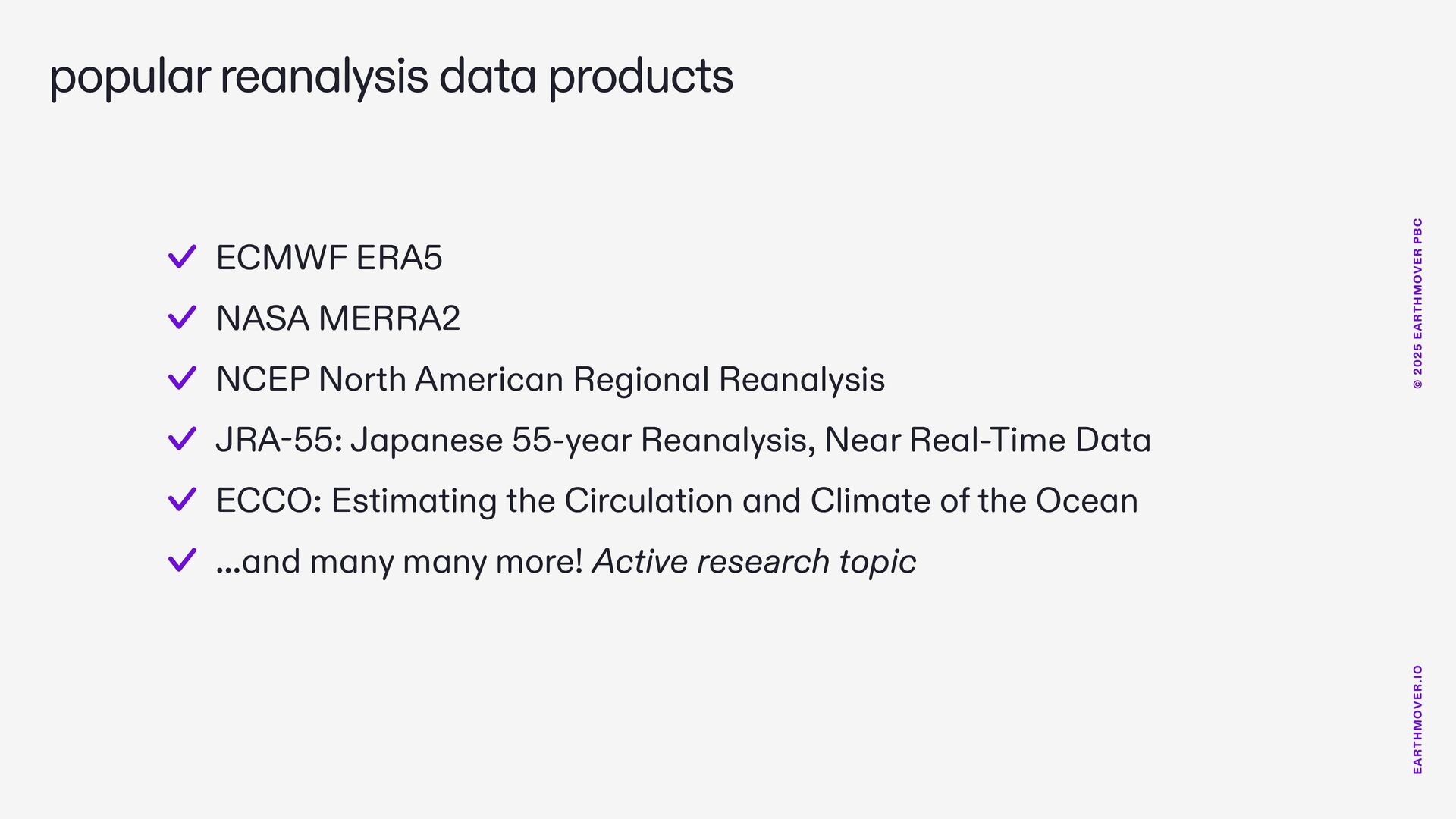
Task: Click 'NCEP North American Regional Reanalysis' bullet text
Action: 551,380
